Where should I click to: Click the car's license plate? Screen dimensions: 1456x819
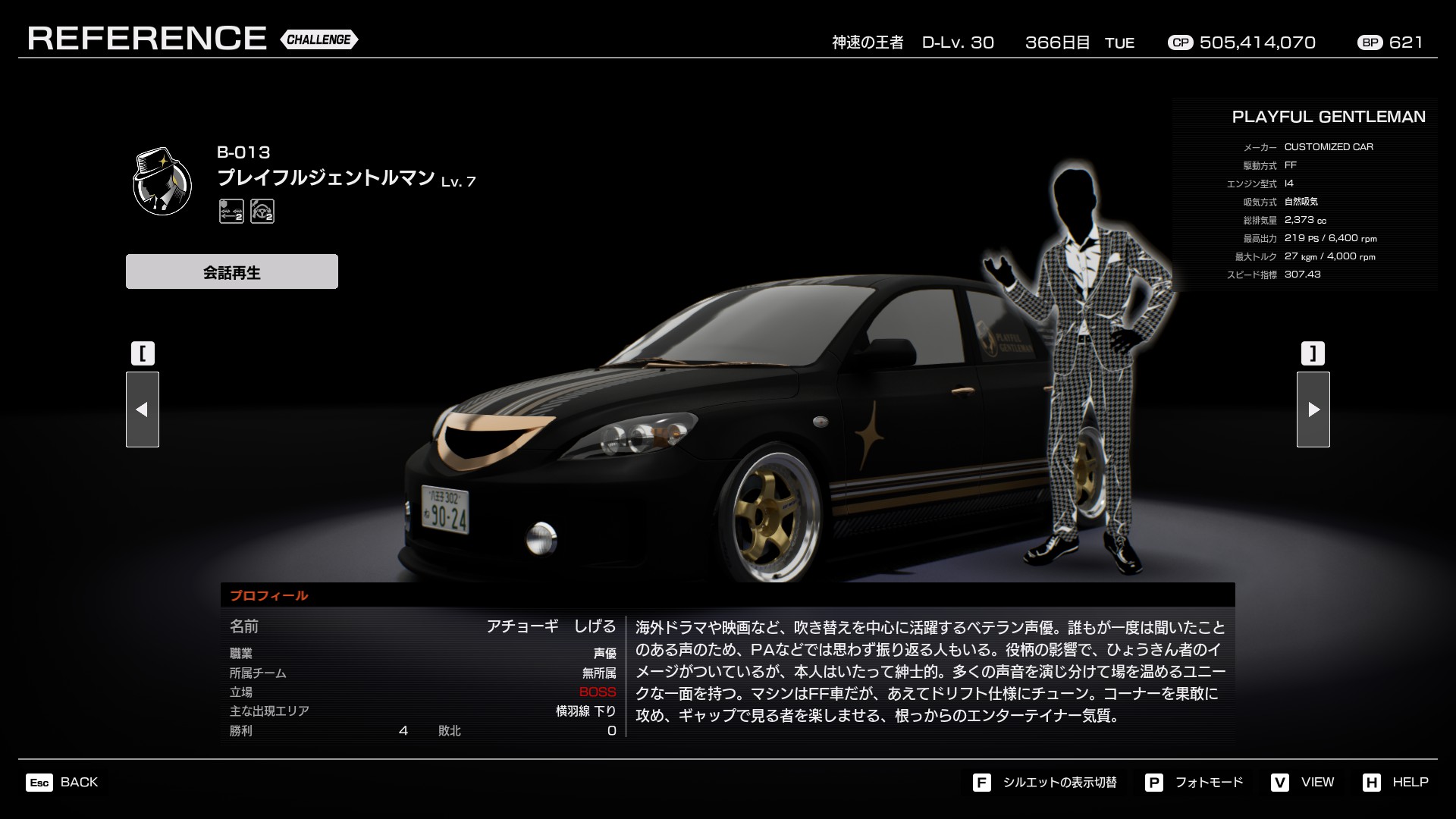click(x=445, y=509)
